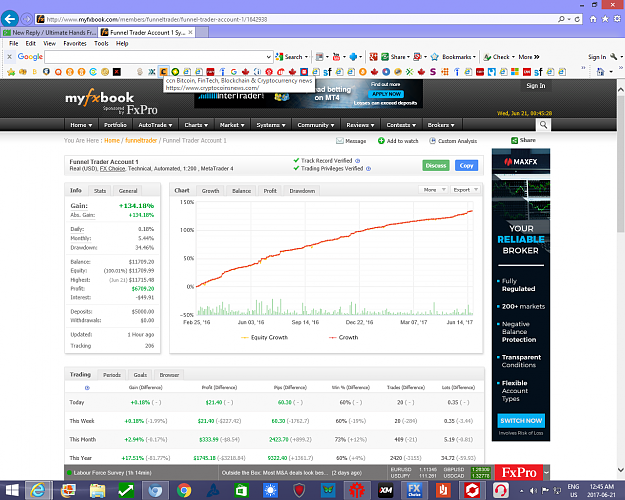Click the browser address bar URL
The height and width of the screenshot is (500, 625).
[x=157, y=19]
